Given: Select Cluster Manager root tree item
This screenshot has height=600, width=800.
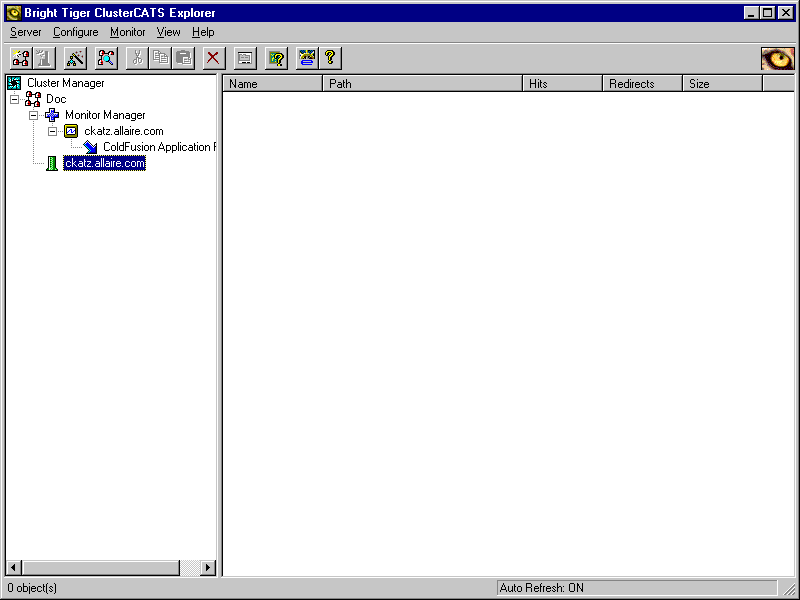Looking at the screenshot, I should pos(65,83).
